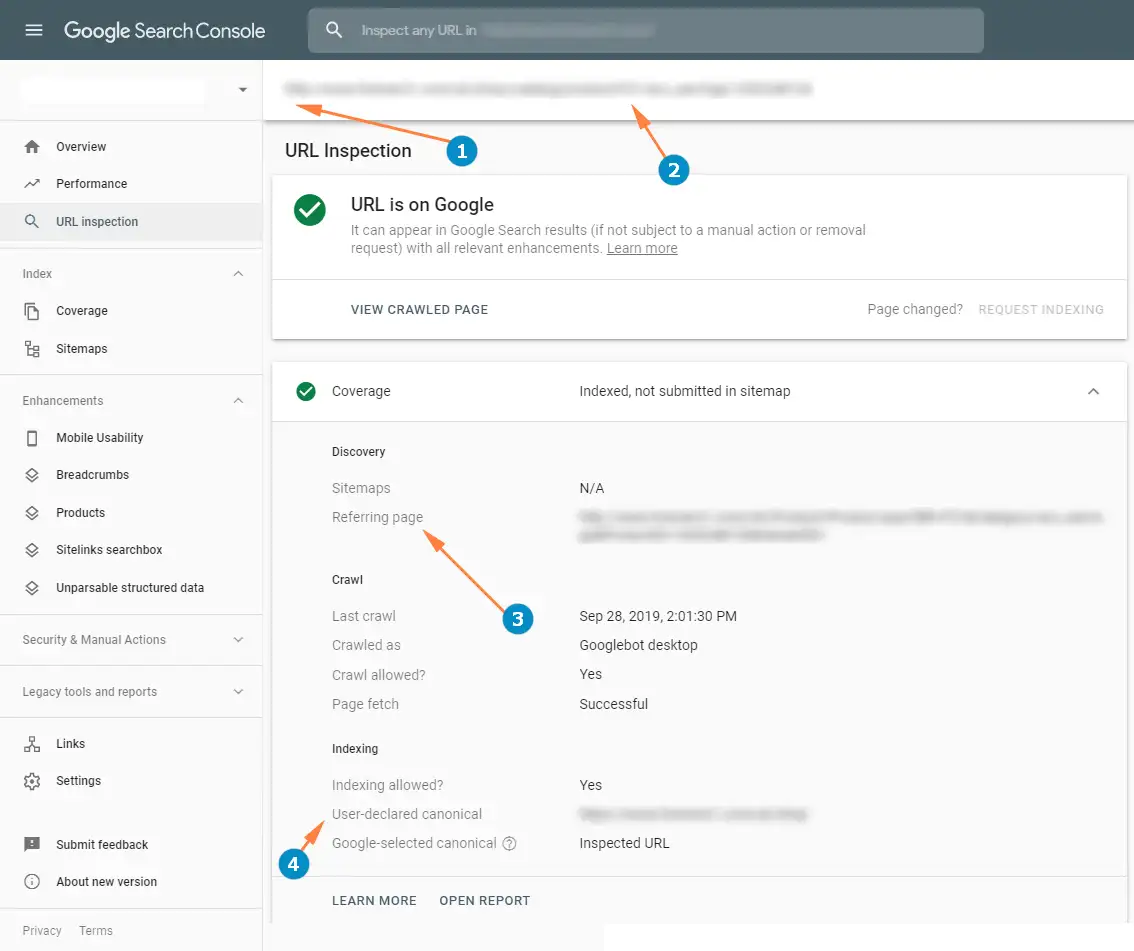Click the Mobile Usability phone icon
The image size is (1134, 951).
pos(32,438)
